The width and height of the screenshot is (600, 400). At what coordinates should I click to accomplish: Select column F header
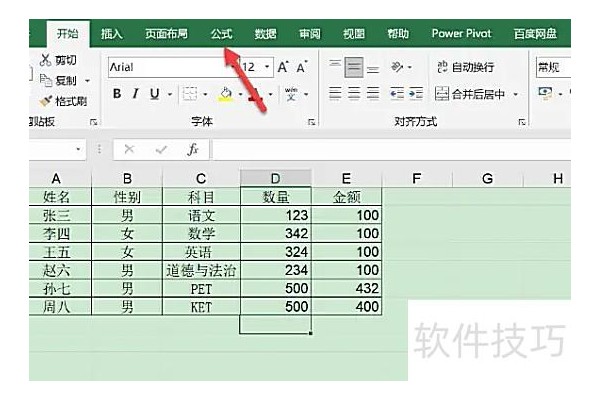click(x=417, y=178)
